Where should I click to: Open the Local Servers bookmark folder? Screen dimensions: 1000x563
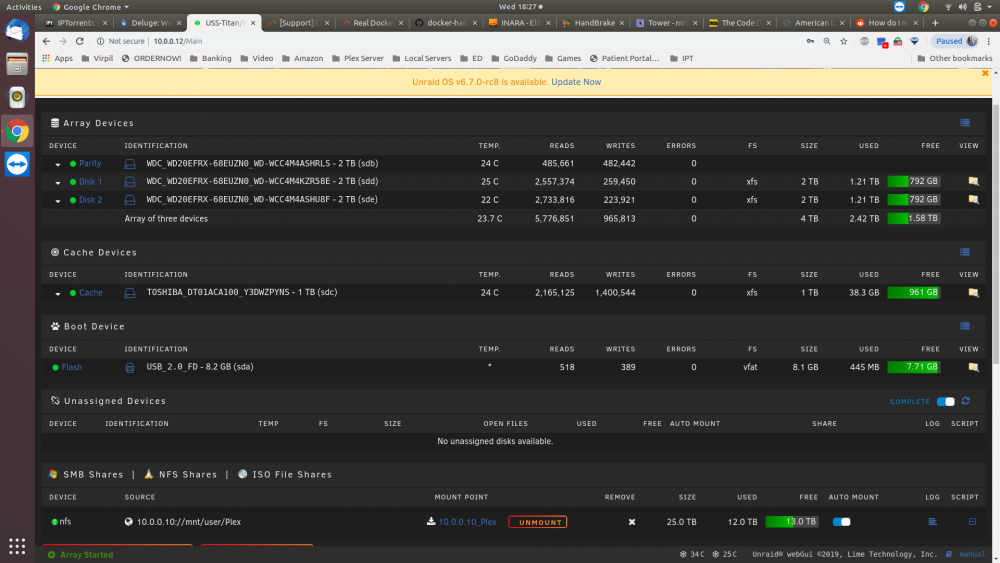(422, 58)
